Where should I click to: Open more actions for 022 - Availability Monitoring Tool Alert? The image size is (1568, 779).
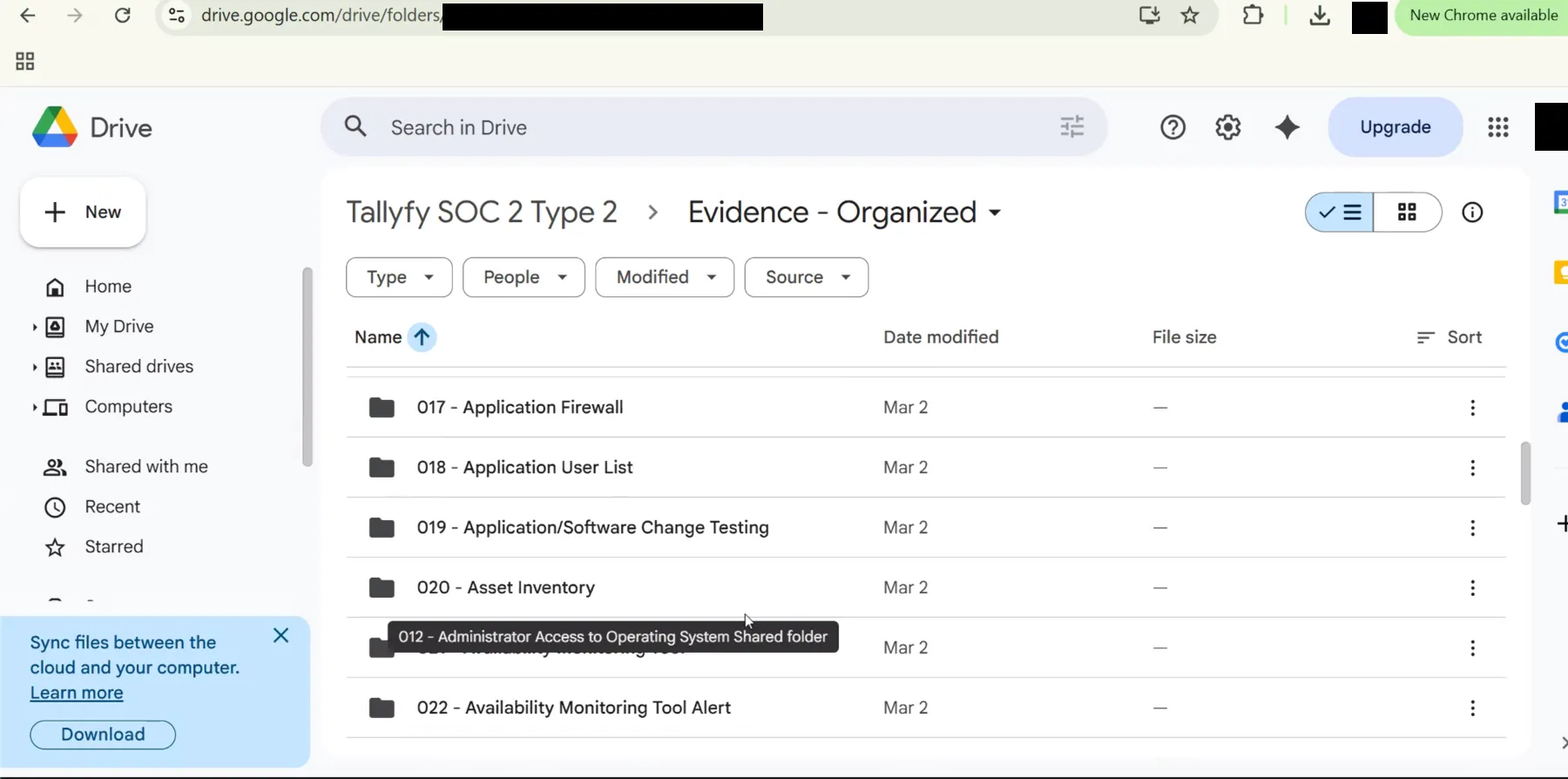tap(1473, 708)
